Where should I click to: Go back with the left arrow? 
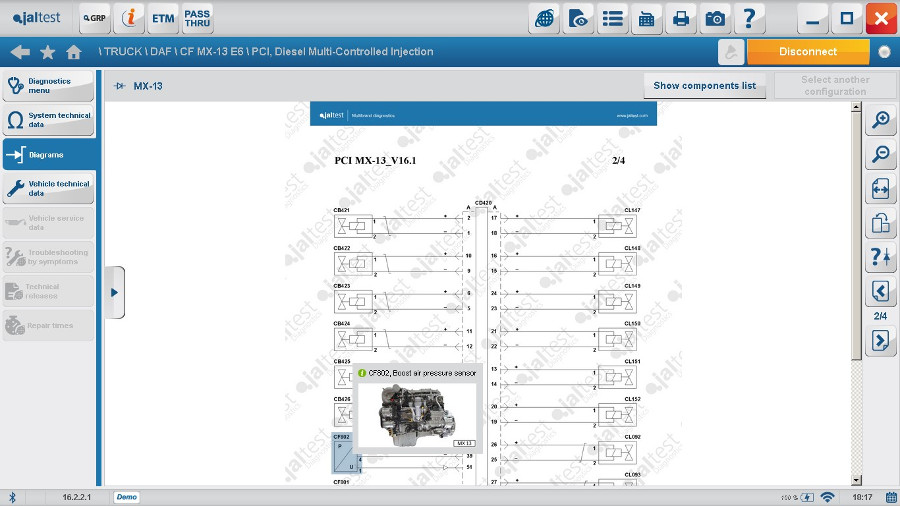(x=20, y=52)
